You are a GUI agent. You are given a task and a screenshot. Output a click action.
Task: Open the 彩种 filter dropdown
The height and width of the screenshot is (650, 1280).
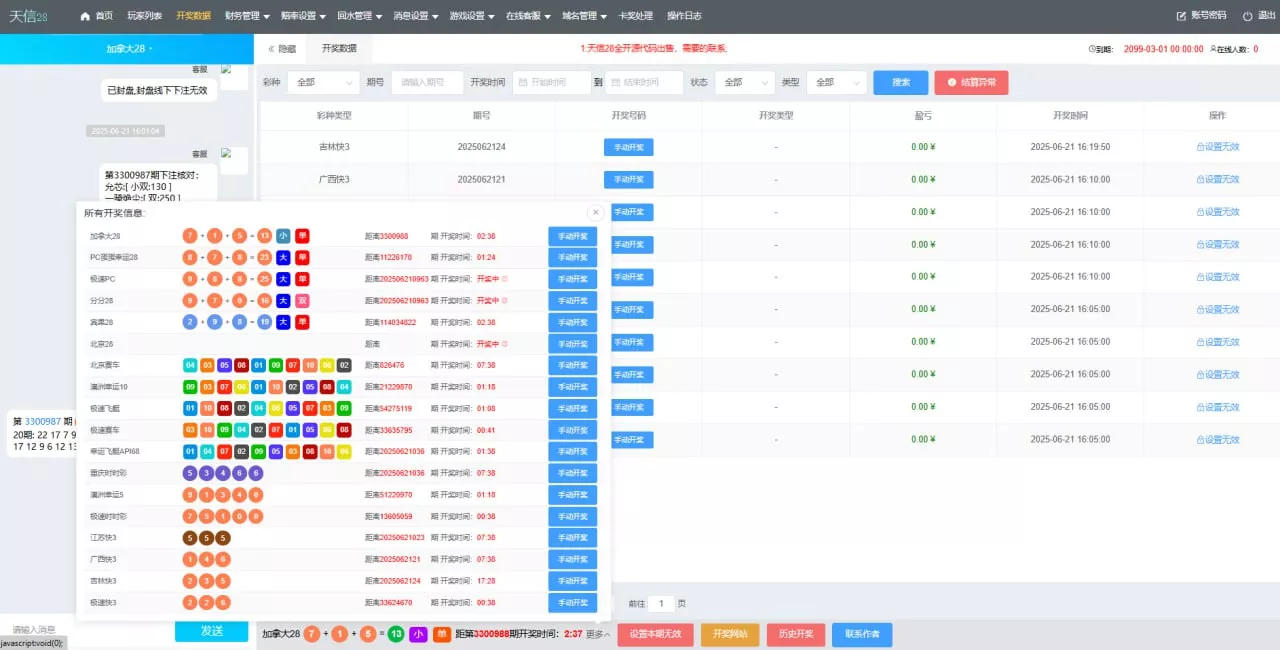(322, 84)
